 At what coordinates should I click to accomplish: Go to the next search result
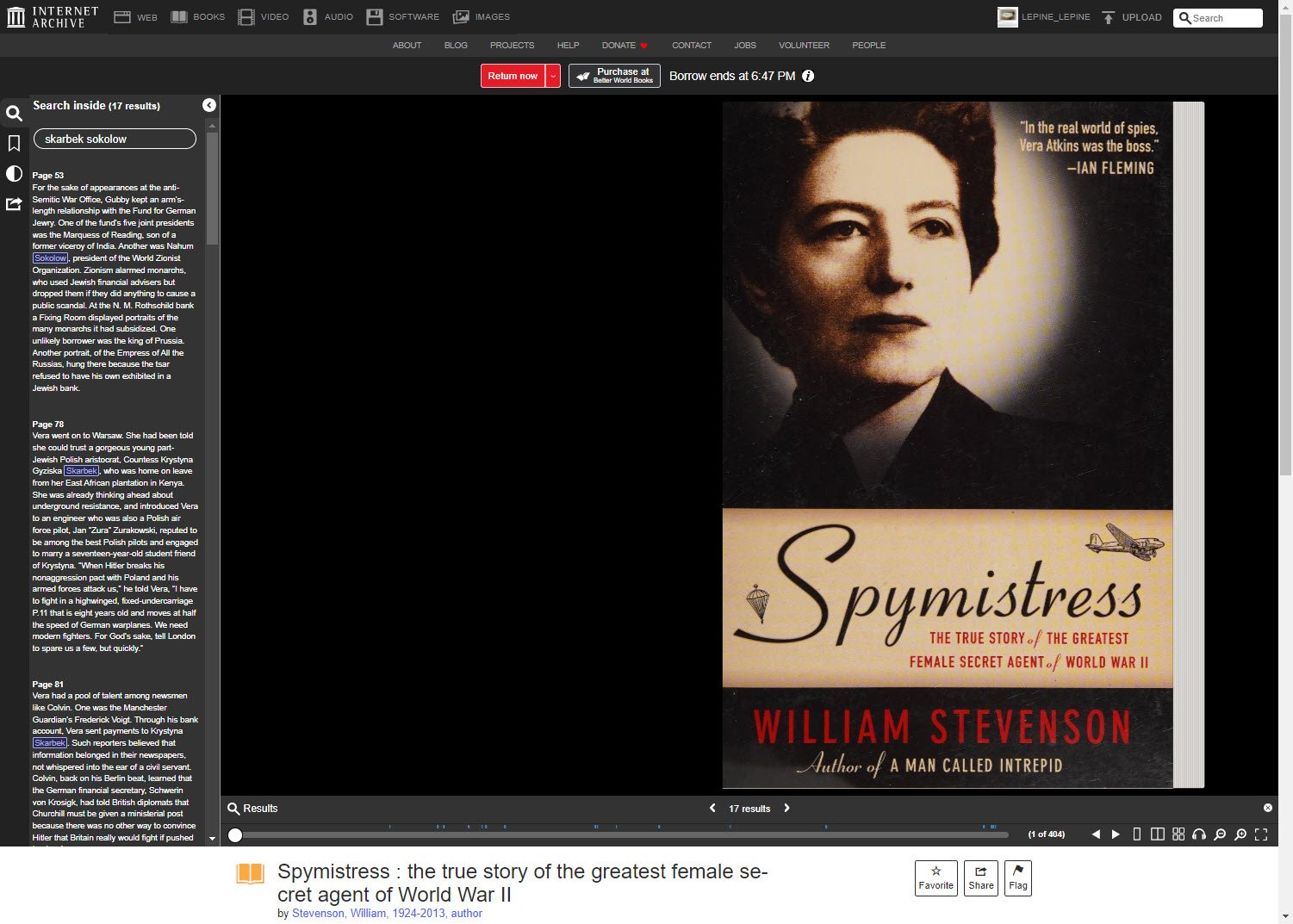click(x=786, y=808)
